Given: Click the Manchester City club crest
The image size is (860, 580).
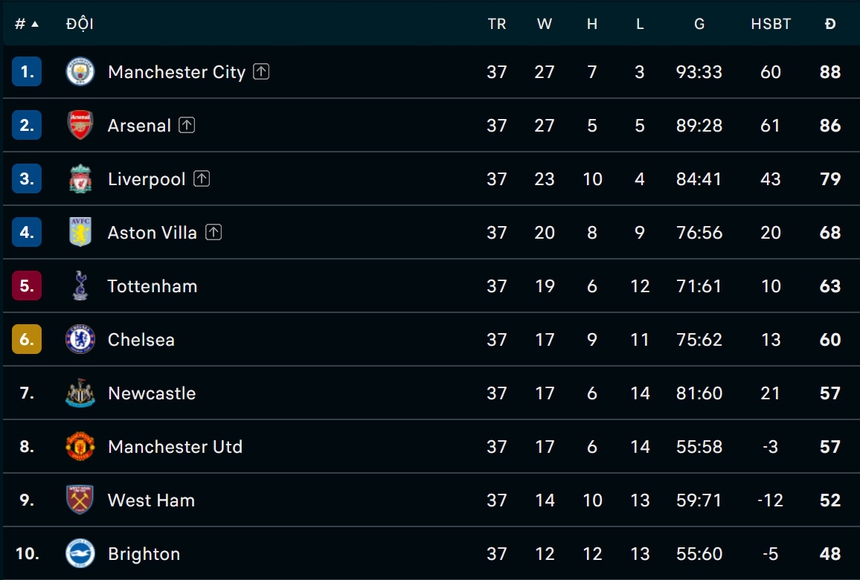Looking at the screenshot, I should (x=80, y=72).
